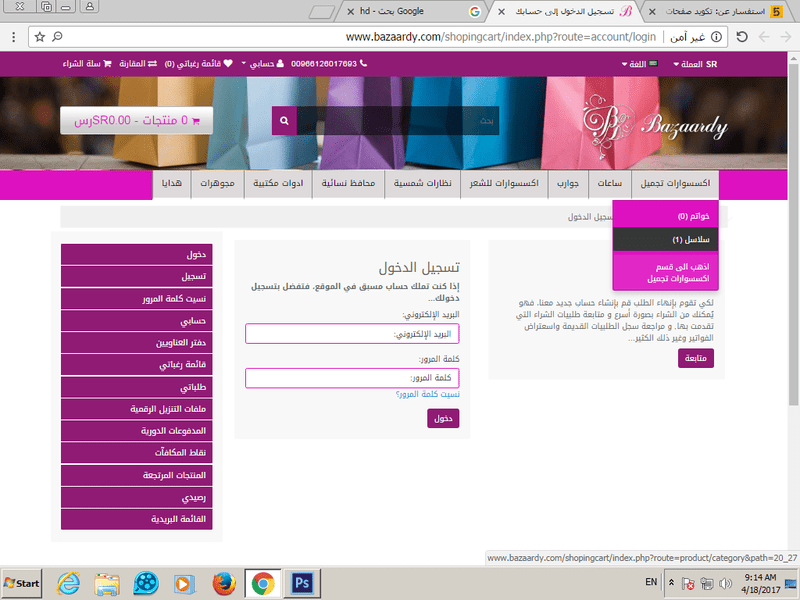Open قائمة رغباتي (0) in top bar

198,64
